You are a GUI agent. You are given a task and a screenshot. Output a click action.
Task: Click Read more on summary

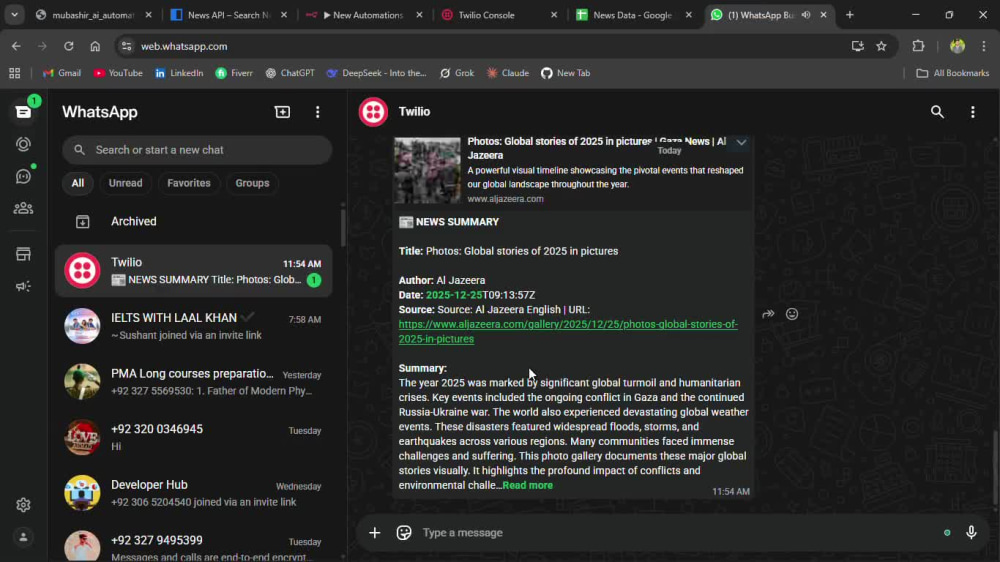click(x=527, y=485)
